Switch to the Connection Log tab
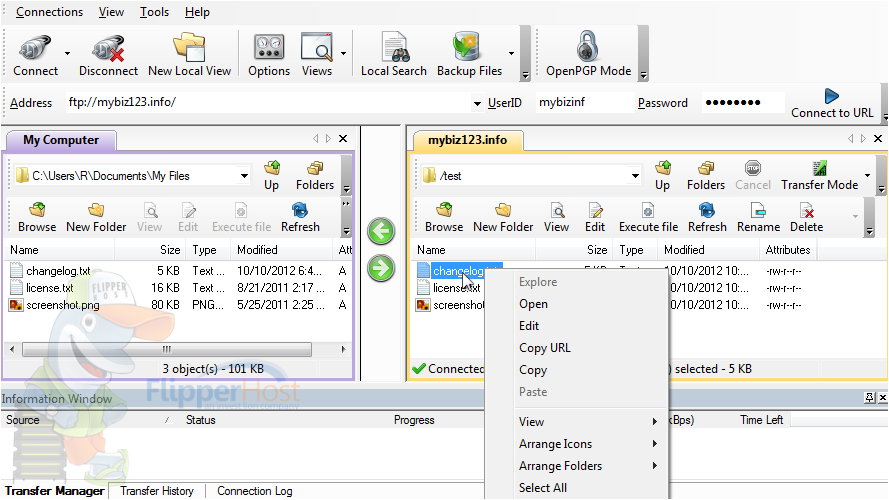889x500 pixels. tap(255, 491)
